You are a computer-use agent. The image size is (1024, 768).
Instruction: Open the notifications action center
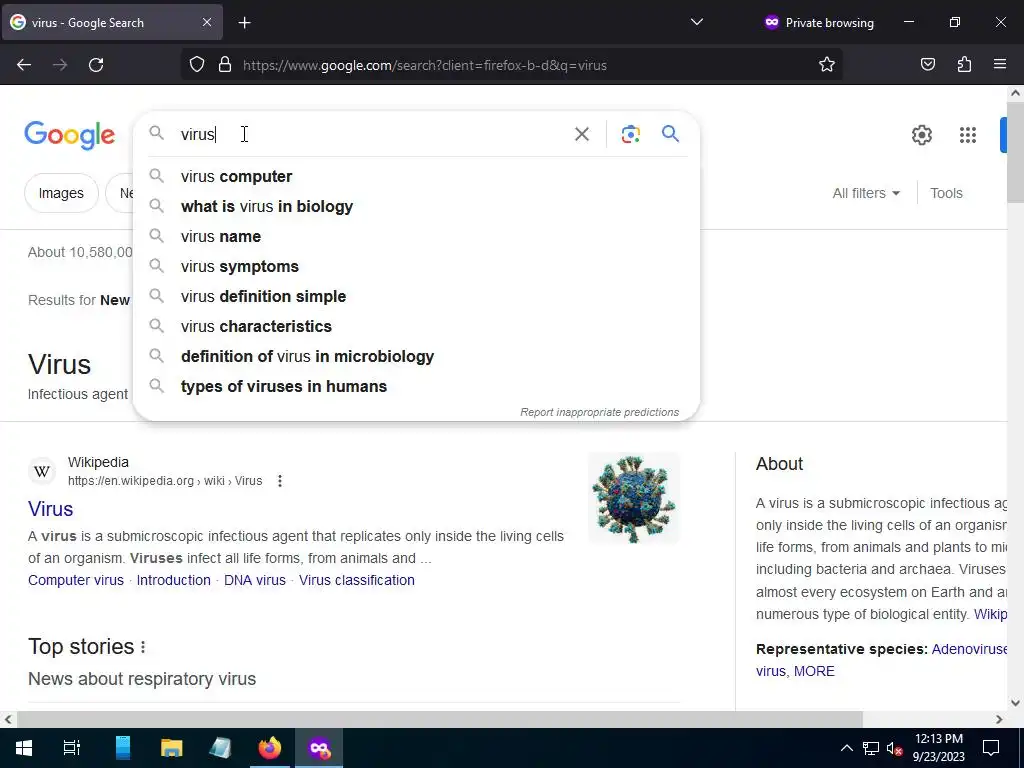[x=991, y=748]
